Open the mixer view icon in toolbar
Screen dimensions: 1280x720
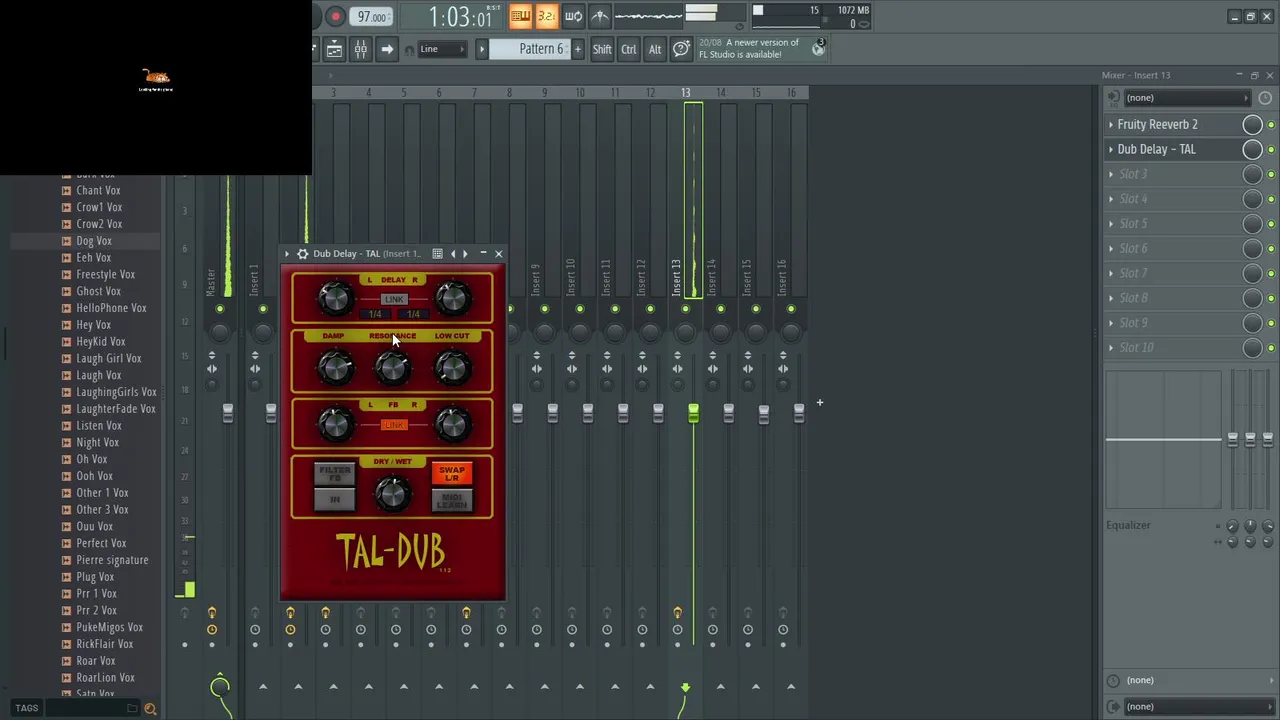[x=361, y=49]
